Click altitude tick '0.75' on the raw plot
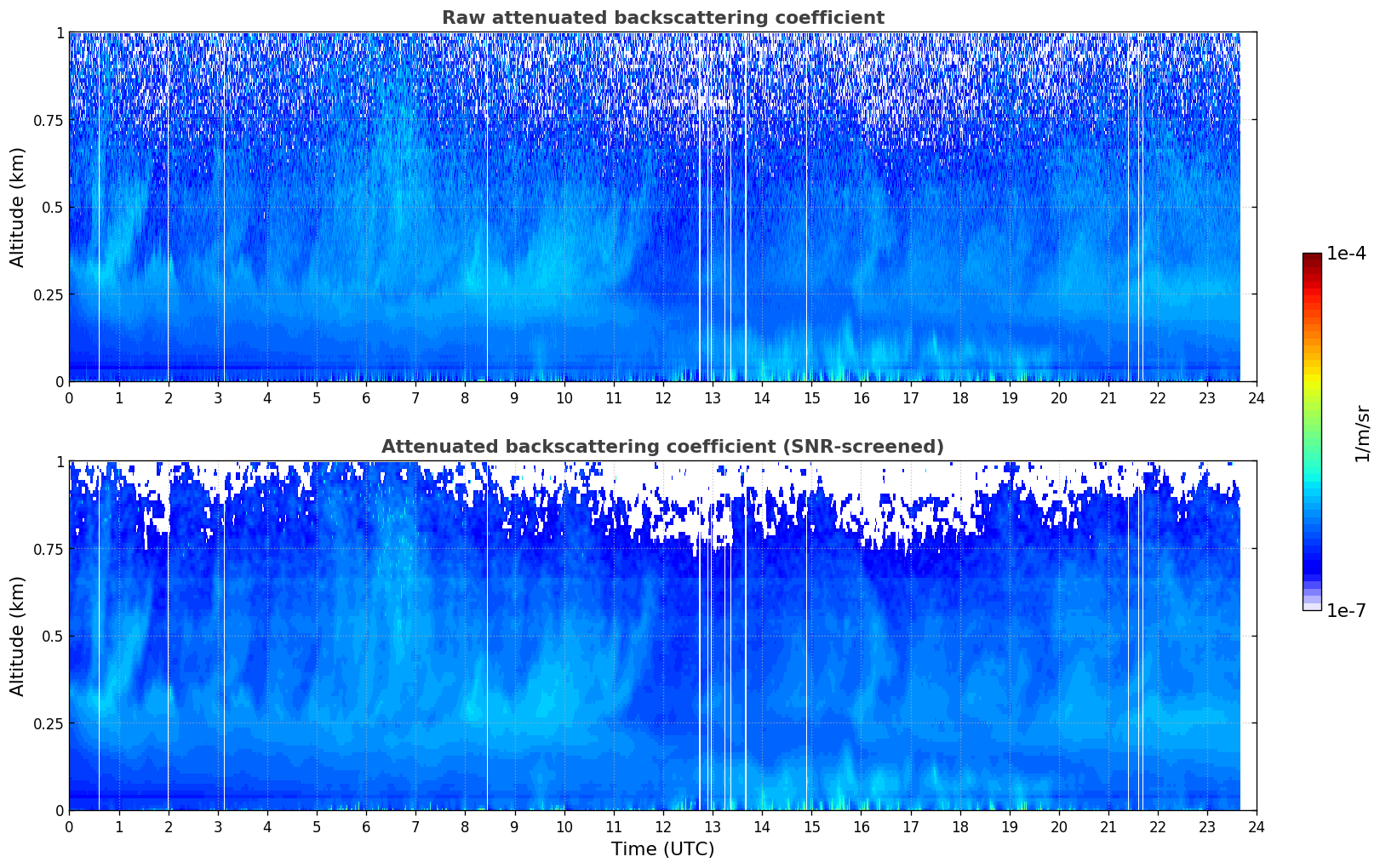Viewport: 1380px width, 868px height. [x=49, y=120]
